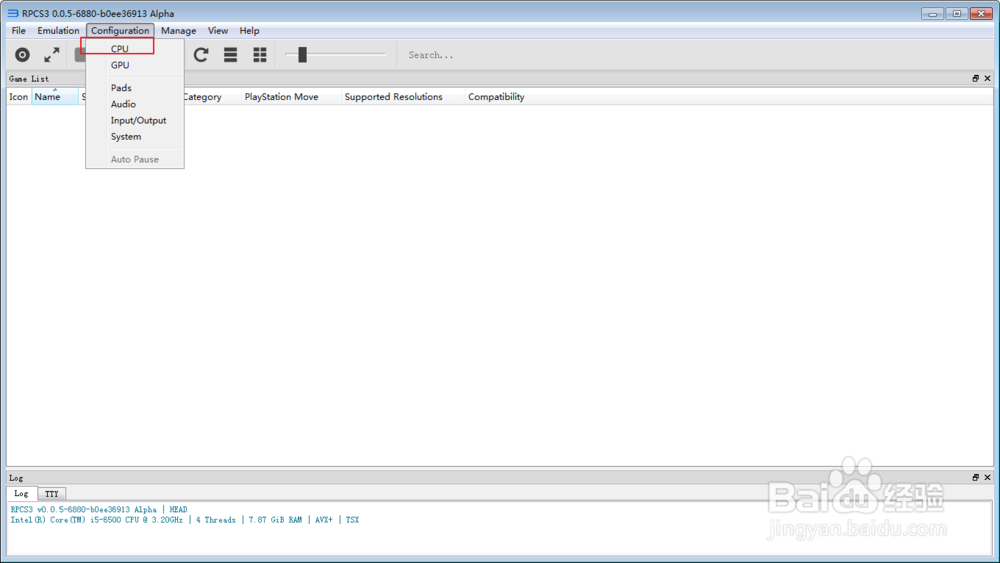
Task: Switch game list to grid view
Action: [x=260, y=55]
